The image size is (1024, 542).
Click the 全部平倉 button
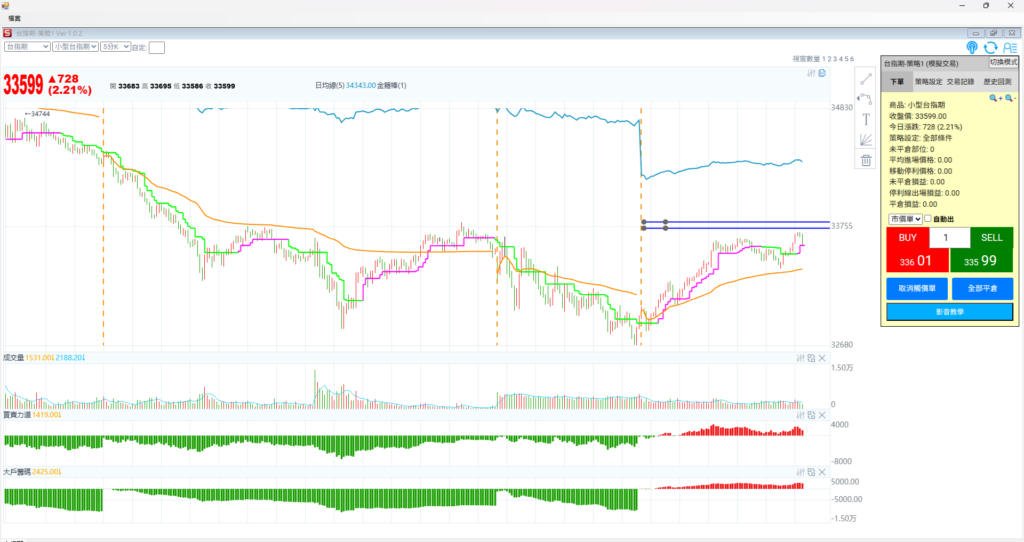click(981, 288)
